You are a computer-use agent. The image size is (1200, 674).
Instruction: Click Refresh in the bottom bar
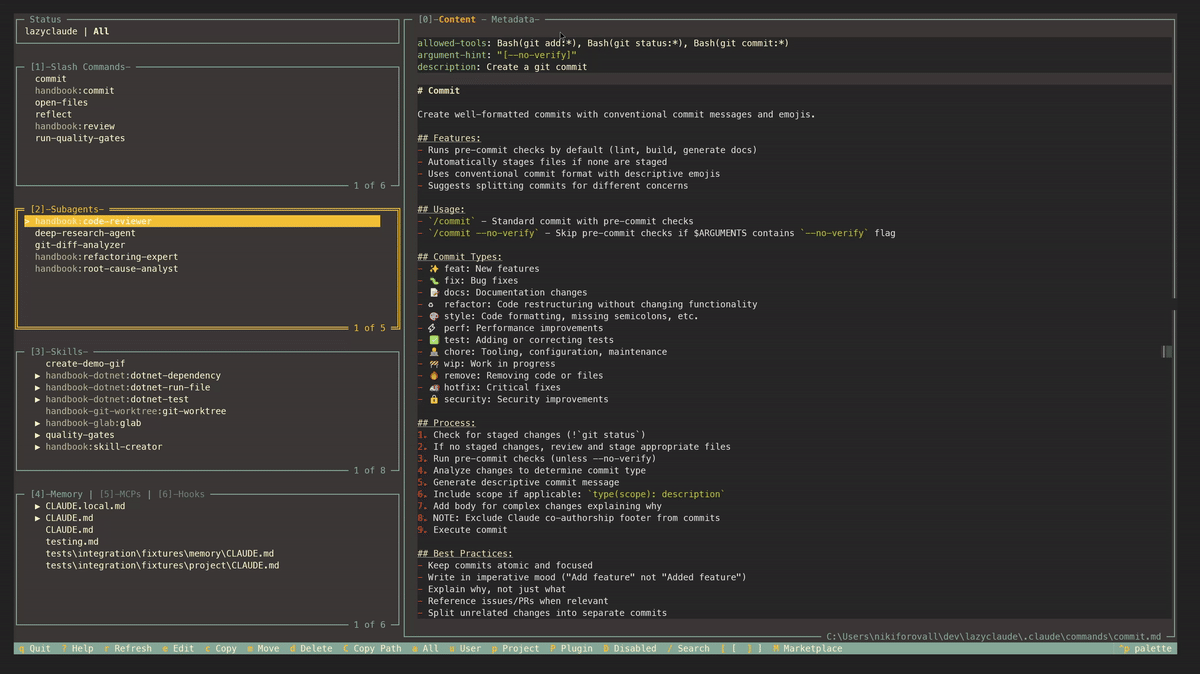(x=128, y=648)
